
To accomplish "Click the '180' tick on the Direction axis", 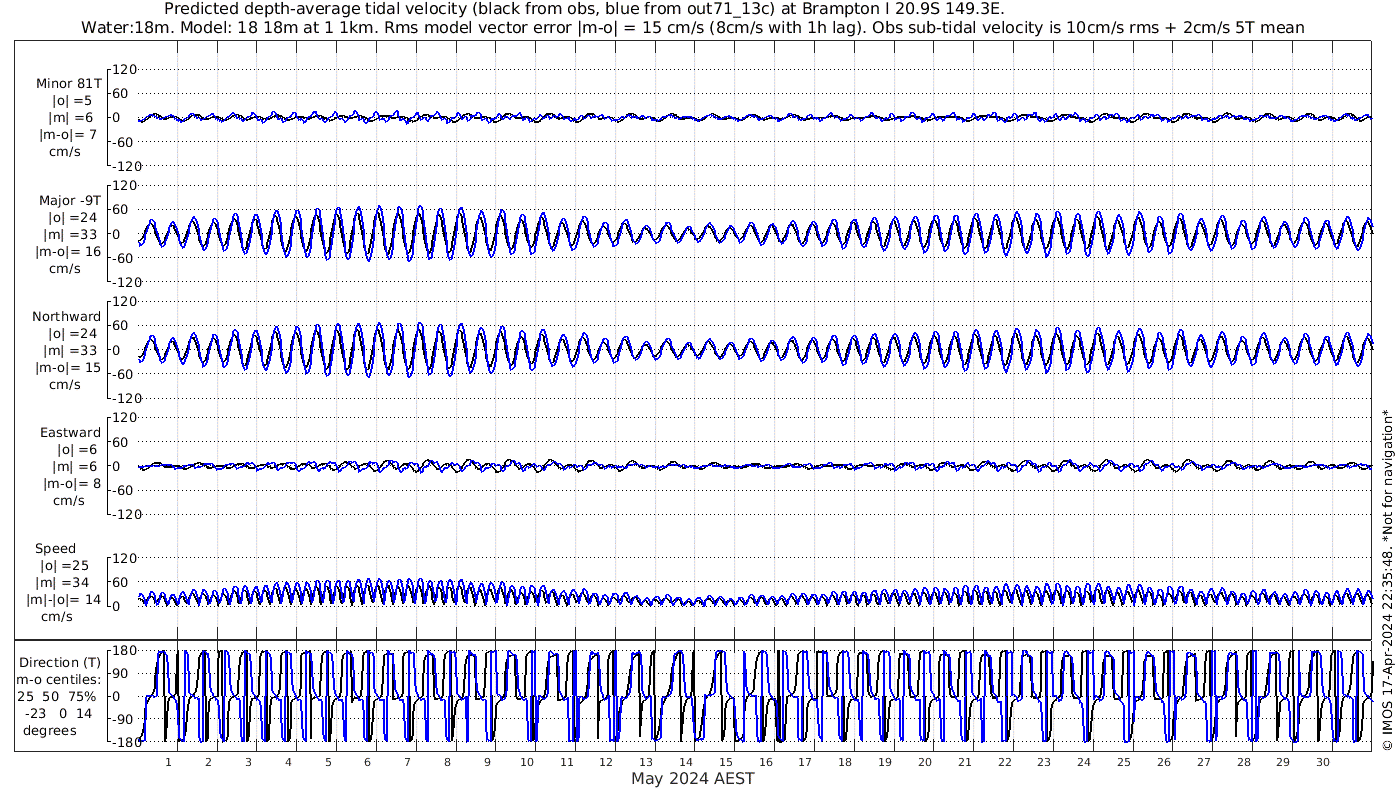I will point(123,650).
